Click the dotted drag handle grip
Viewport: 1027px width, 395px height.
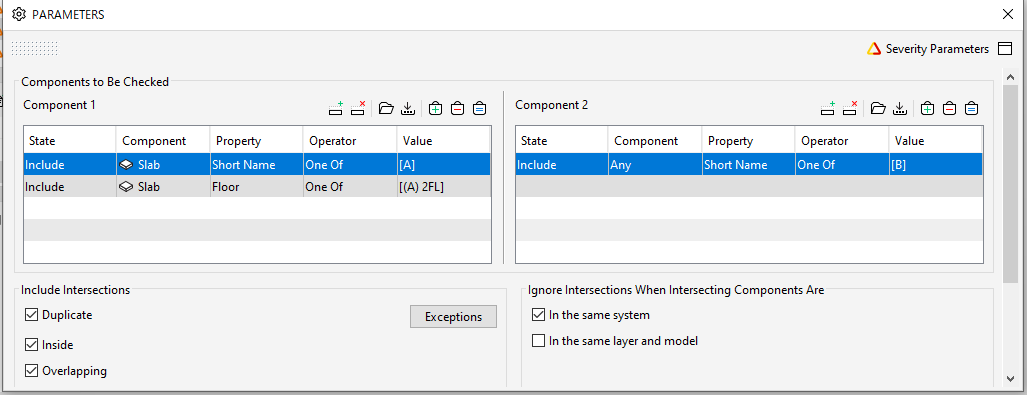[x=35, y=48]
